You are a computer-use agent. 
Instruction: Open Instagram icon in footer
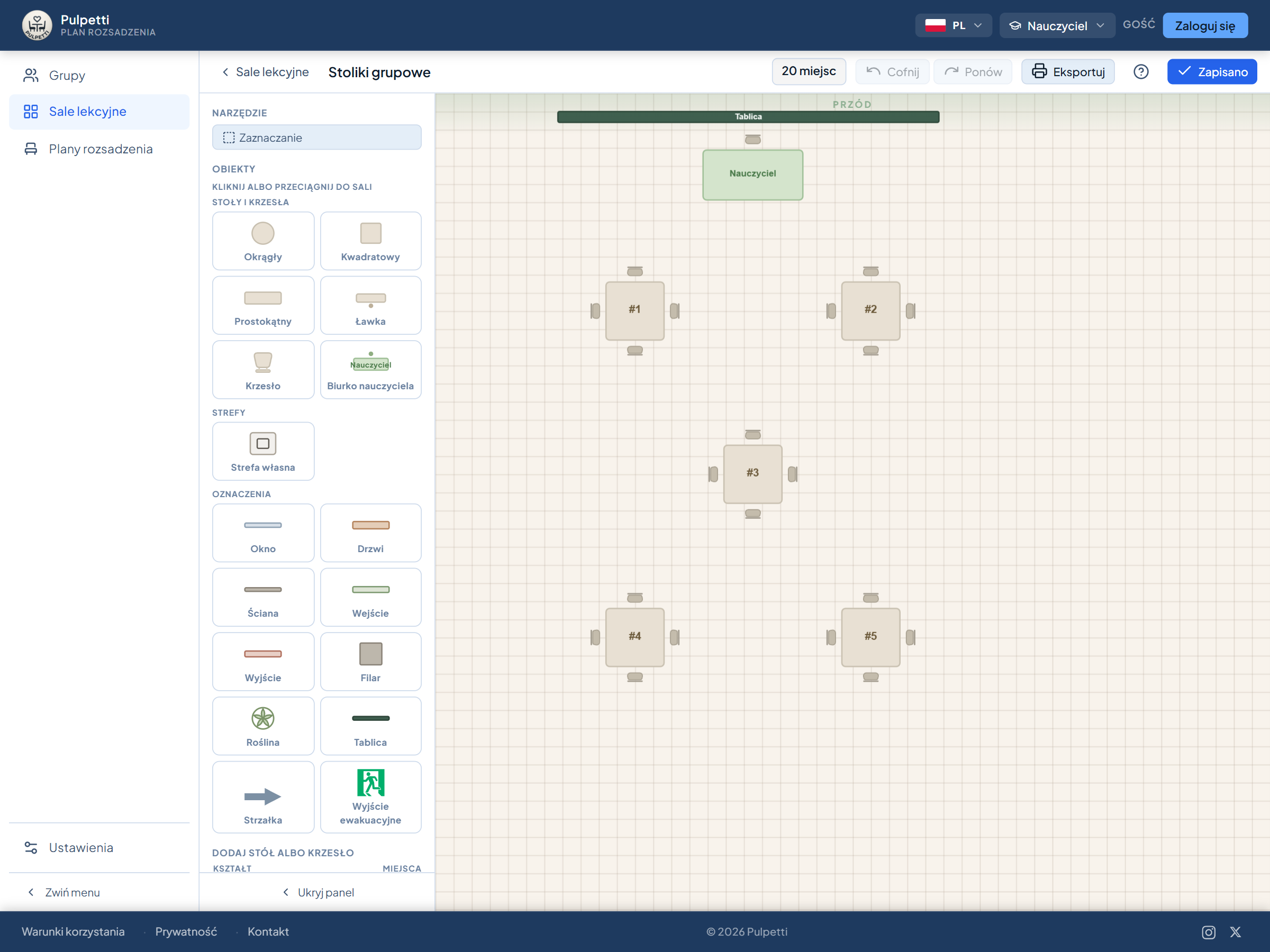coord(1209,932)
